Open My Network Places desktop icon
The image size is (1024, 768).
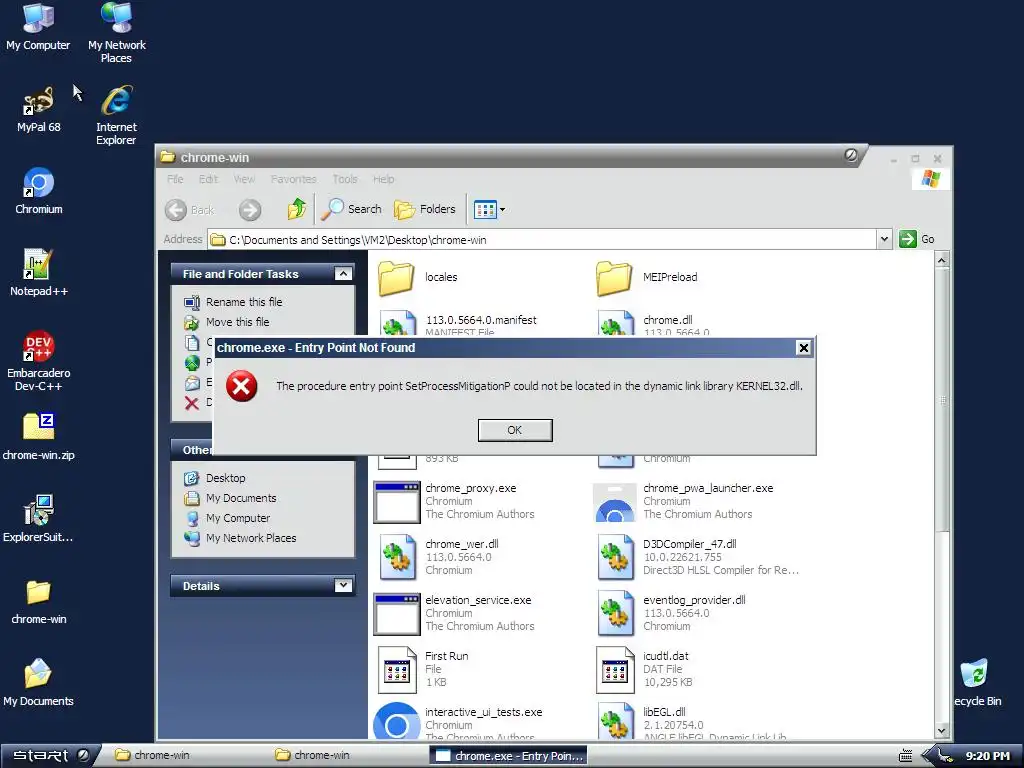click(116, 33)
